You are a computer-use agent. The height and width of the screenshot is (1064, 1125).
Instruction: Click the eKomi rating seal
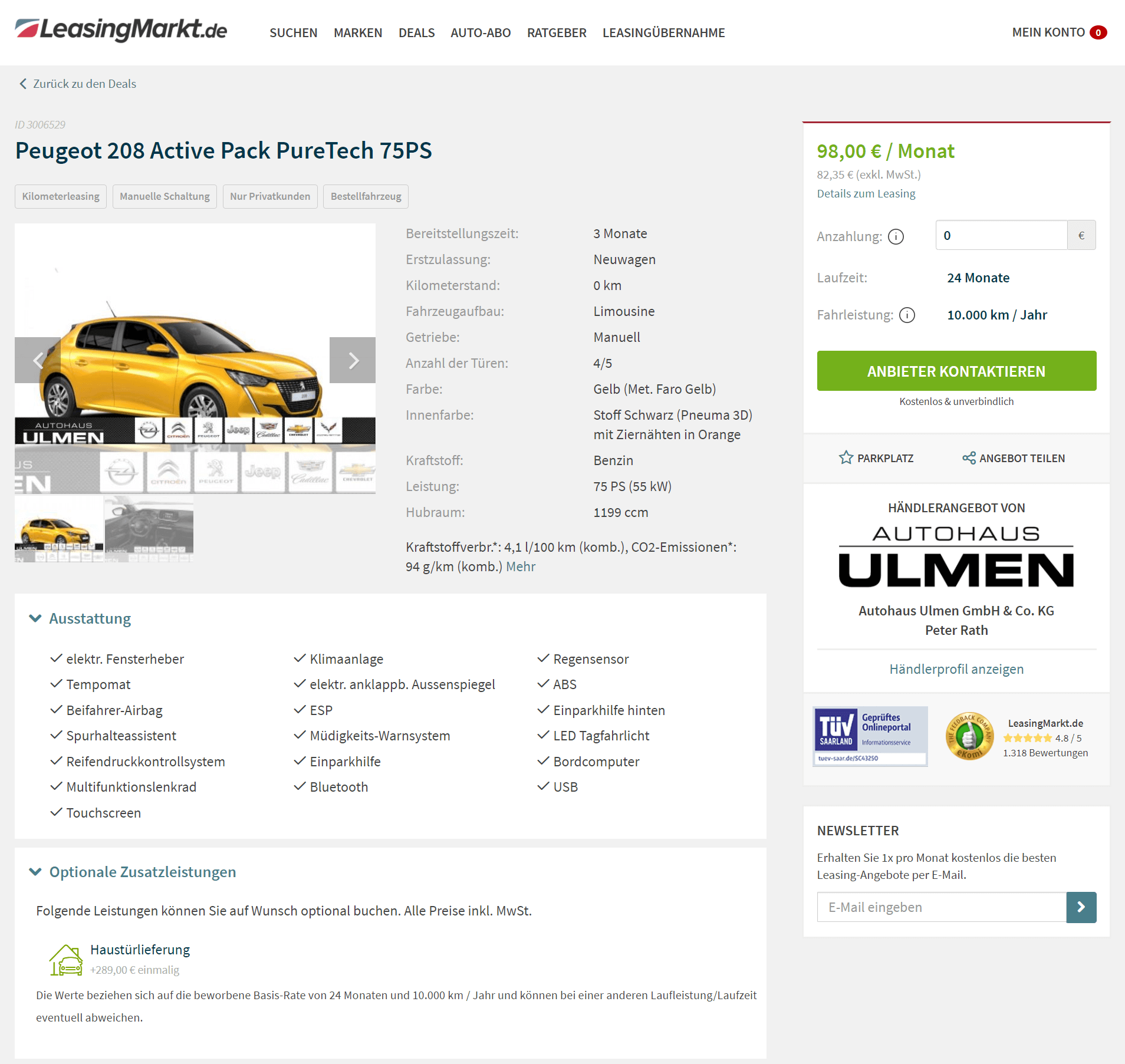[969, 736]
